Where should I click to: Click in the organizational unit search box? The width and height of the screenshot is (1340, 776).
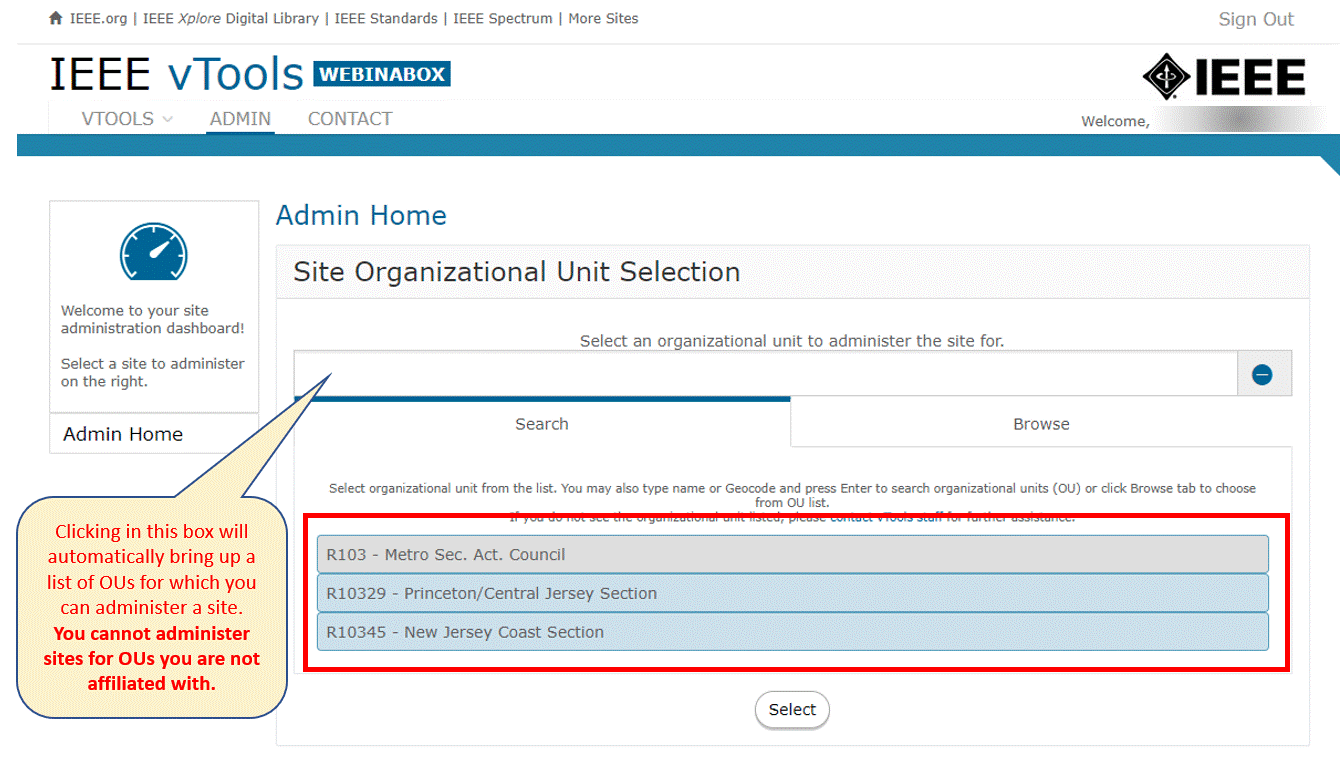765,374
